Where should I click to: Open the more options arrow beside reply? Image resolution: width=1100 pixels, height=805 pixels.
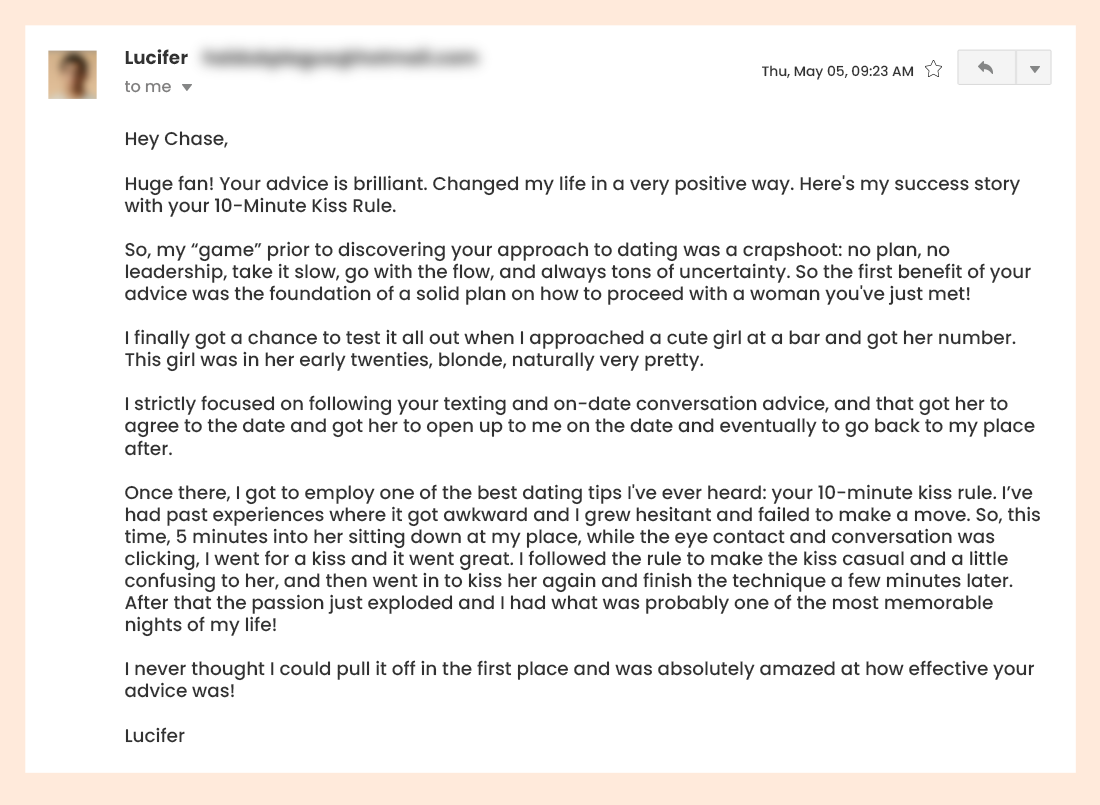tap(1034, 69)
